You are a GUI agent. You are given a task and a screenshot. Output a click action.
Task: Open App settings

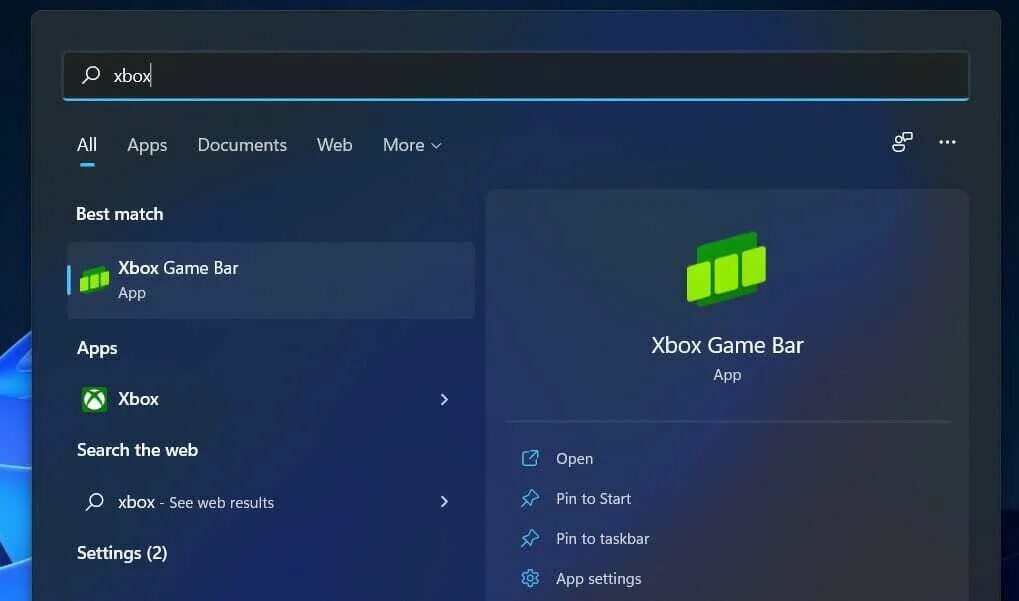tap(599, 579)
